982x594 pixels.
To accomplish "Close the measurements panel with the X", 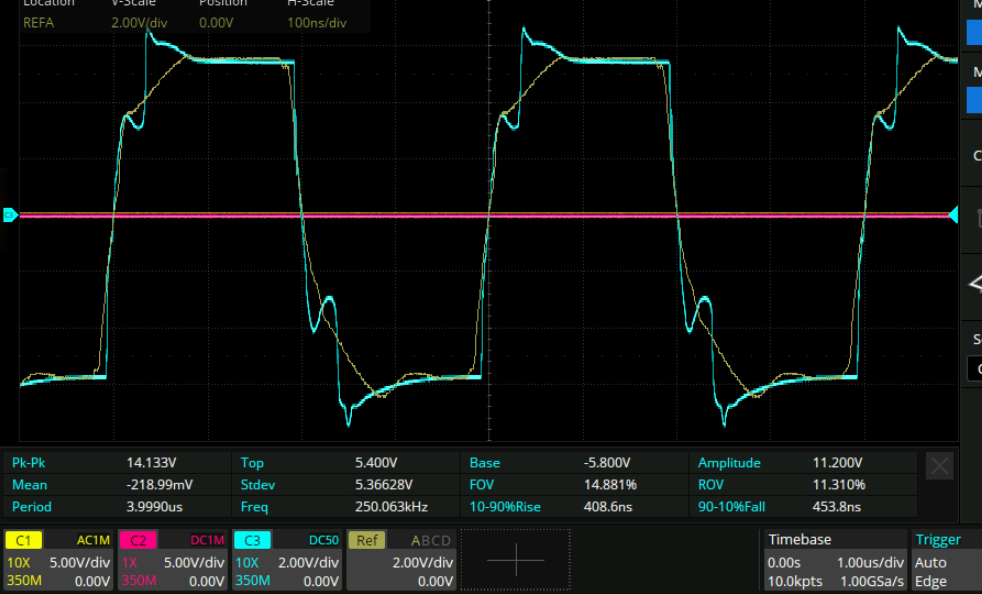I will 939,465.
